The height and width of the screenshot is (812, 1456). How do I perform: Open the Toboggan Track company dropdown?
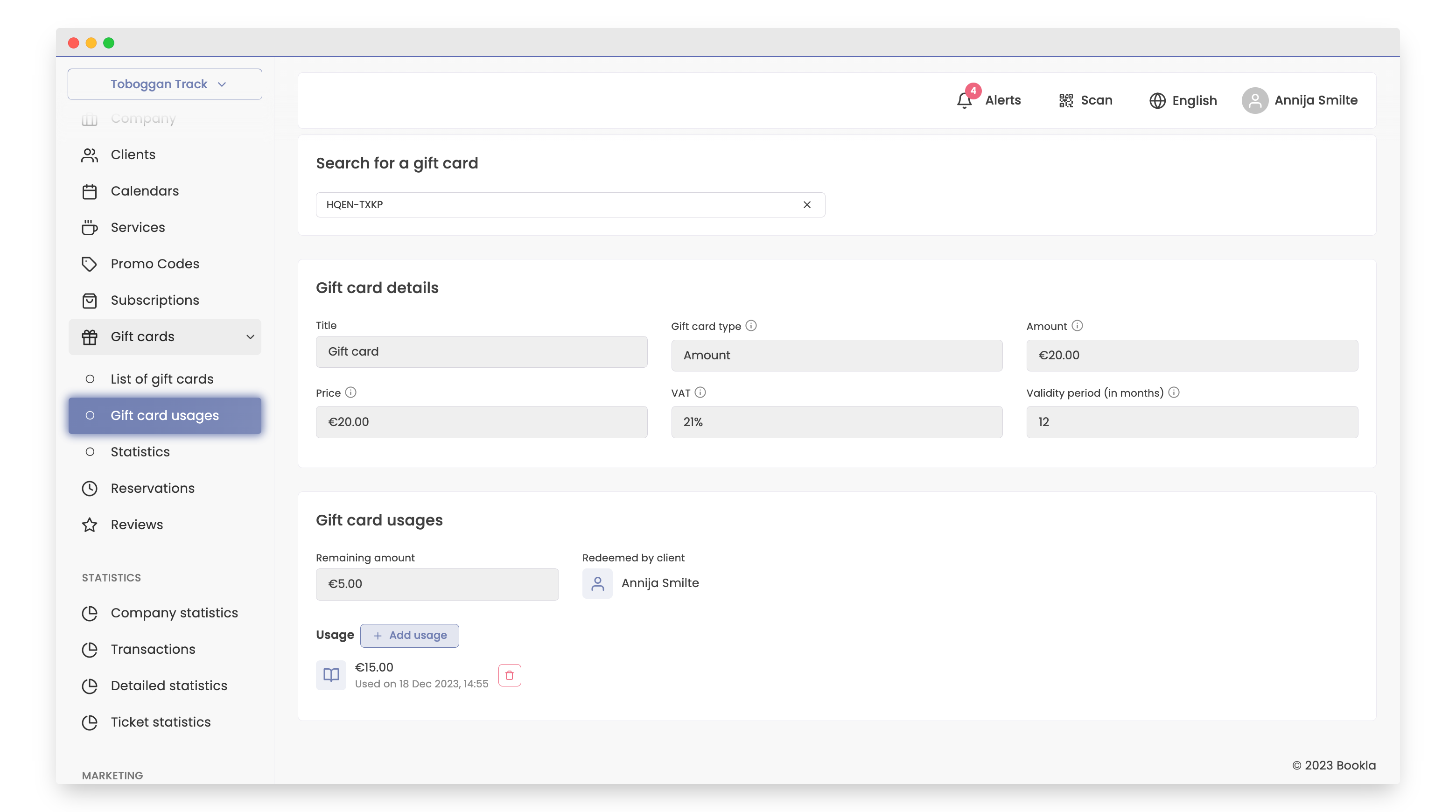164,84
